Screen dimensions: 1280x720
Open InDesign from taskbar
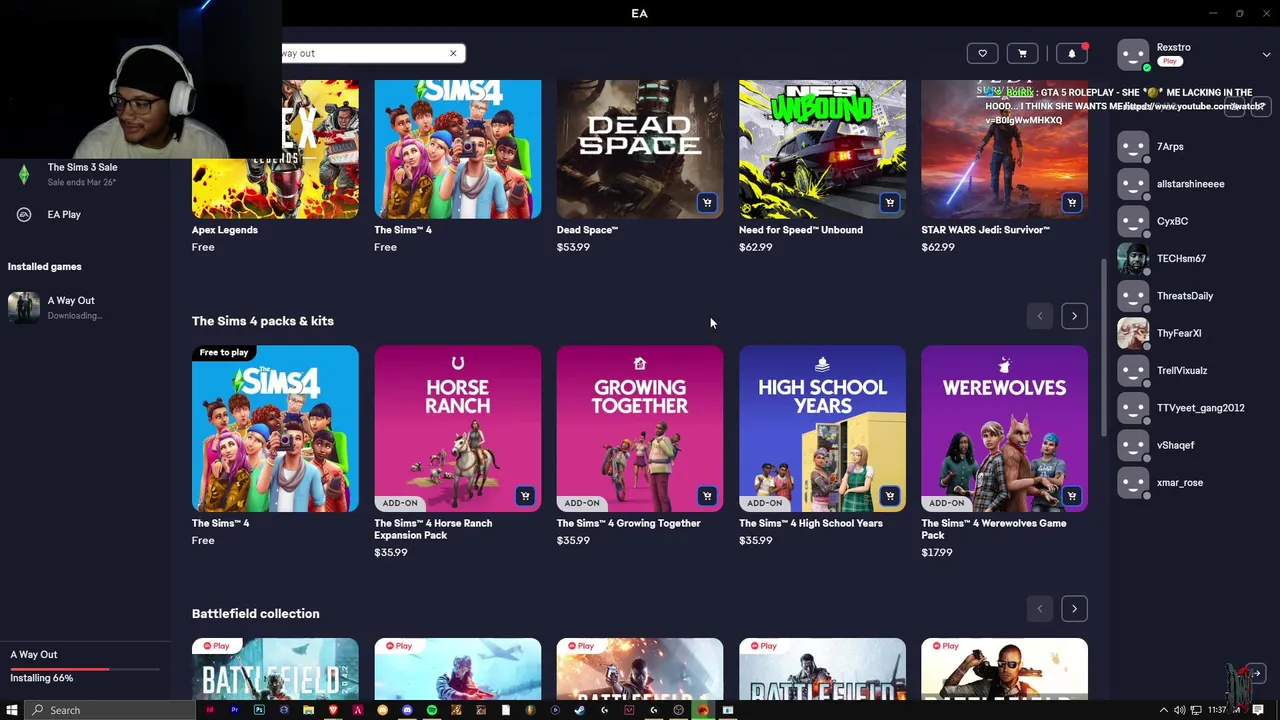pyautogui.click(x=209, y=710)
